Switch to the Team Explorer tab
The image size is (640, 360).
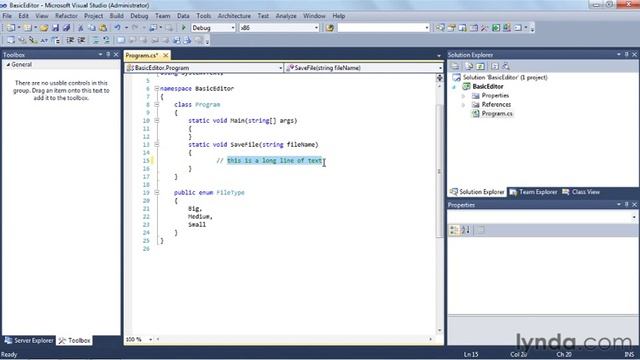pos(534,192)
